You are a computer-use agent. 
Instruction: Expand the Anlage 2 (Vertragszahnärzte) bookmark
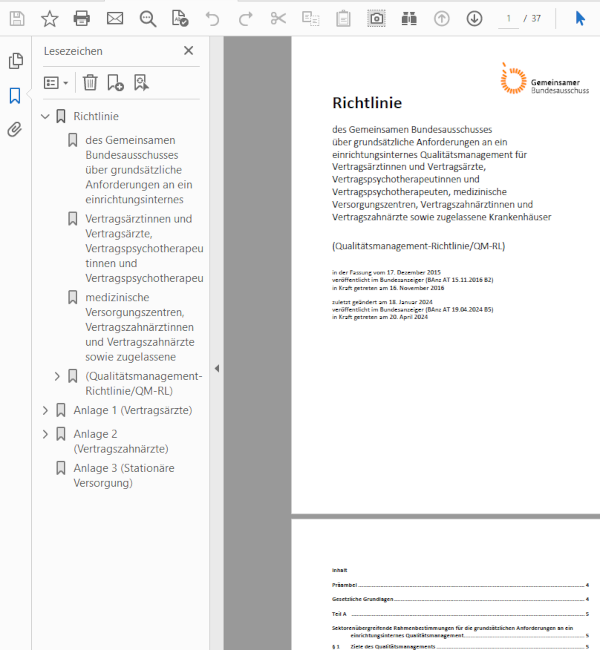45,434
